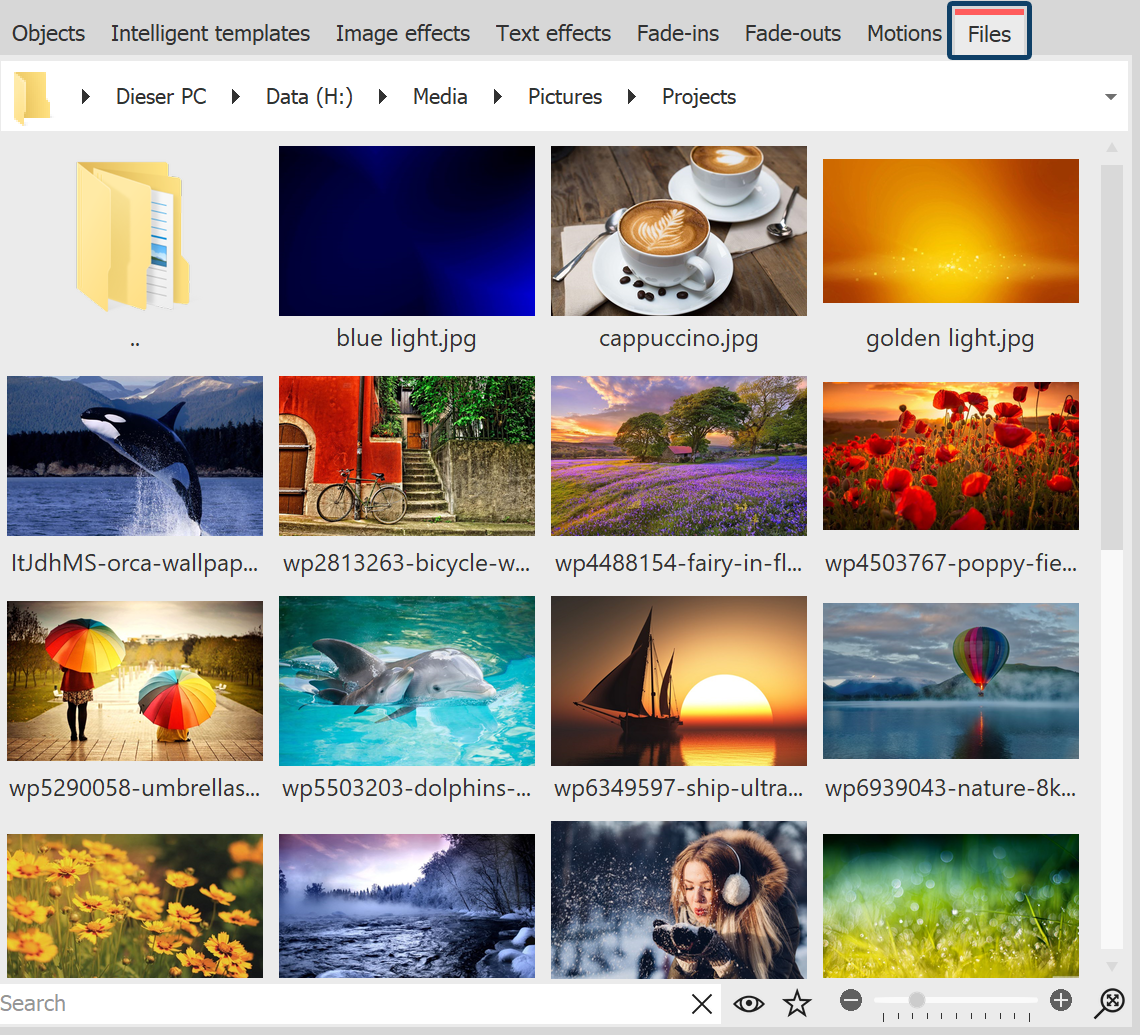Expand the chevron after 'Dieser PC'

pos(235,96)
